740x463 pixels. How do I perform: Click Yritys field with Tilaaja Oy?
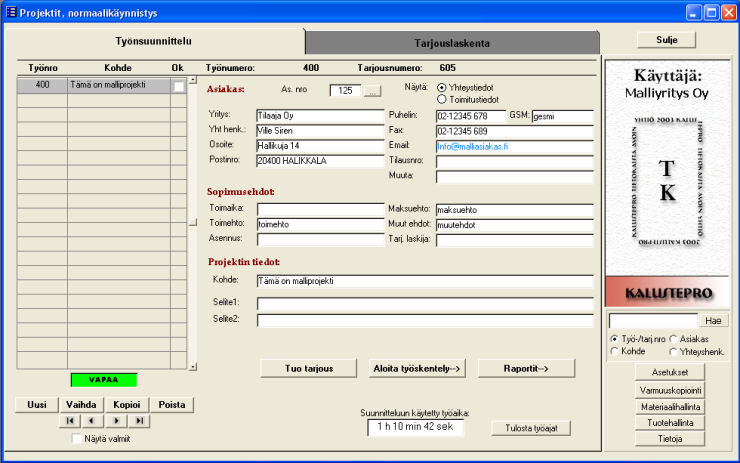(320, 116)
